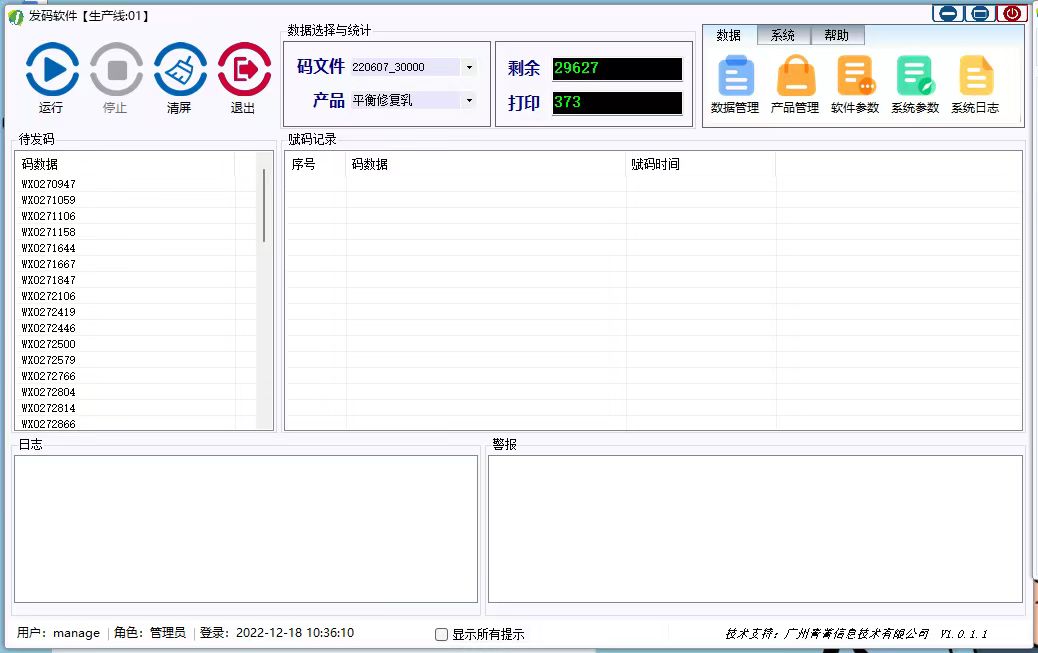Image resolution: width=1038 pixels, height=653 pixels.
Task: Select the 数据 tab
Action: [x=729, y=36]
